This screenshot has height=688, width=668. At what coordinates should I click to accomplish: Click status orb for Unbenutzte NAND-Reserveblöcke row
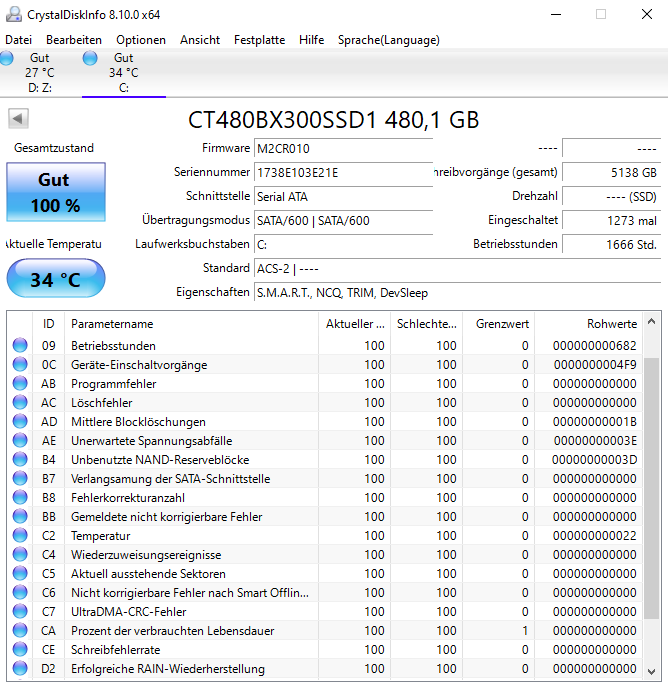(20, 459)
